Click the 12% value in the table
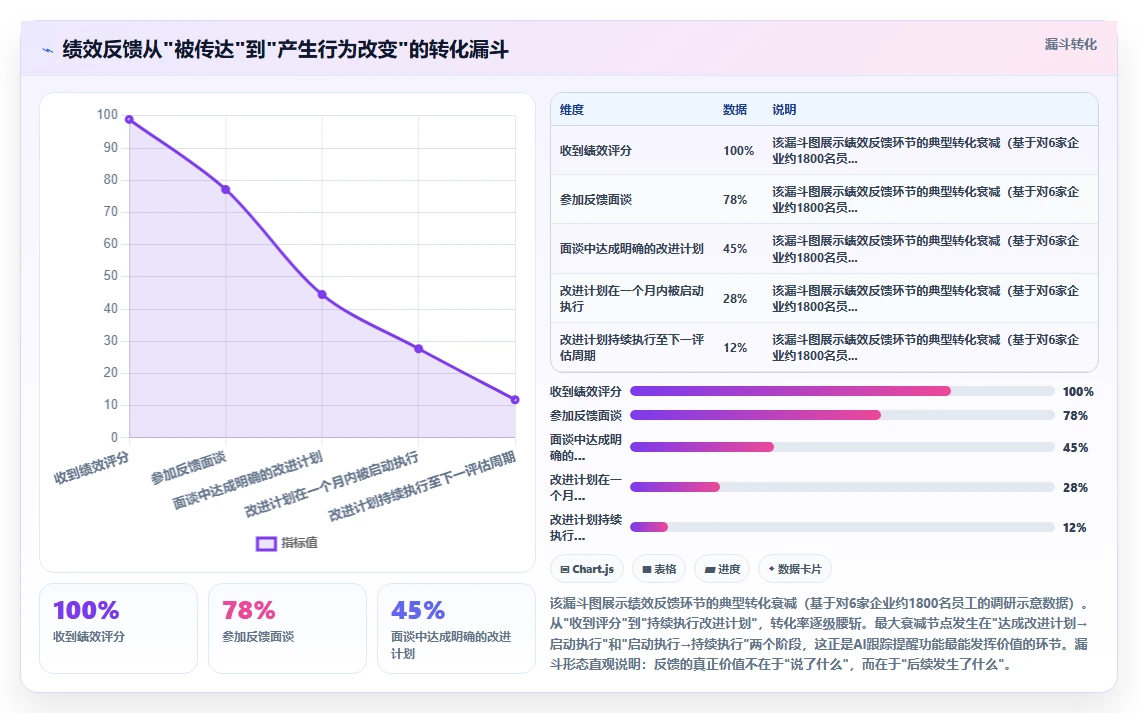Screen dimensions: 1138x713 coord(735,348)
